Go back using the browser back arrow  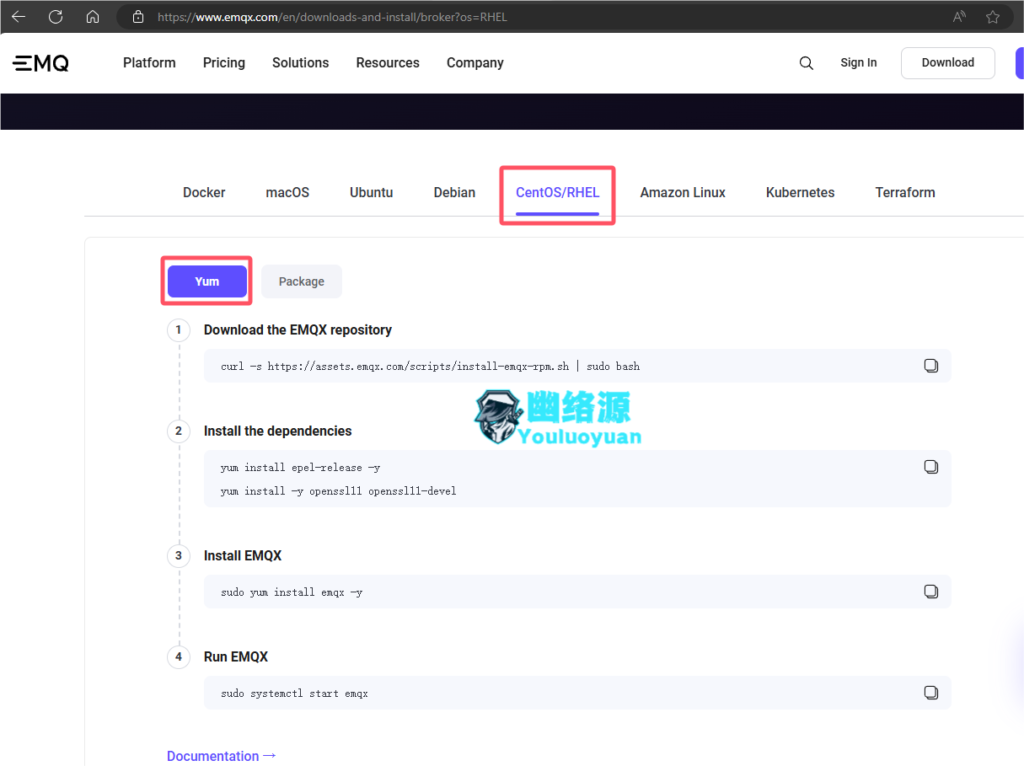[x=18, y=17]
